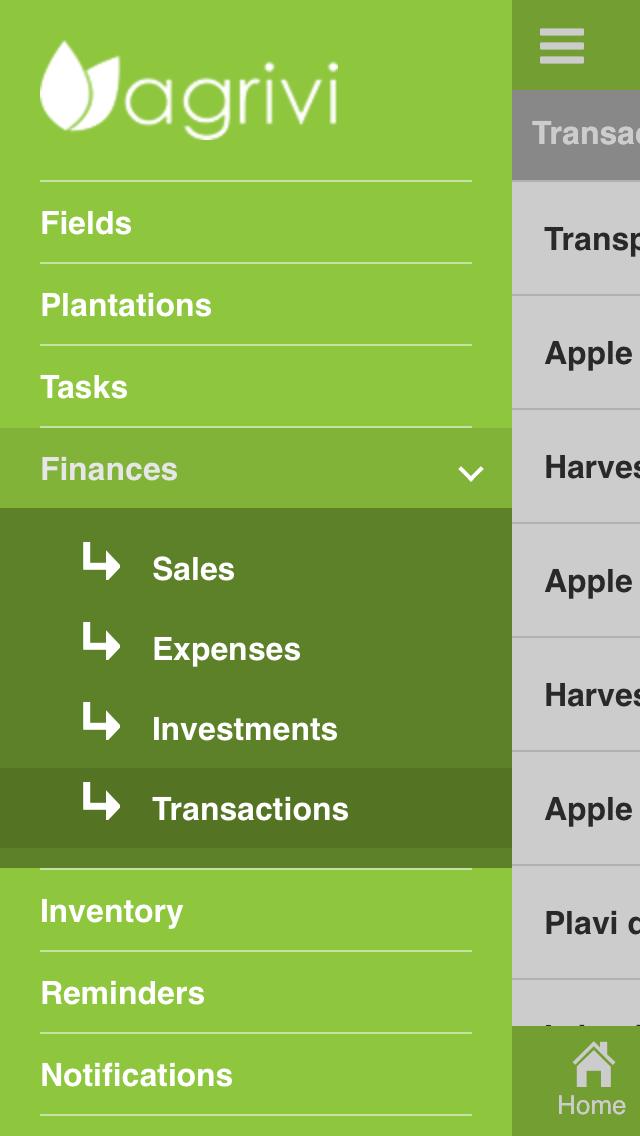Tap the hamburger menu icon

click(561, 46)
